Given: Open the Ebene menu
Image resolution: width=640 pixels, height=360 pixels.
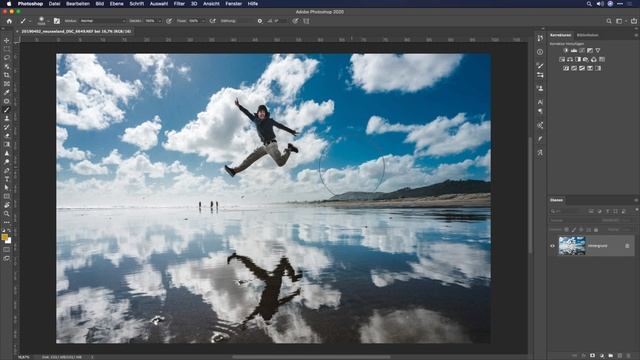Looking at the screenshot, I should point(116,4).
